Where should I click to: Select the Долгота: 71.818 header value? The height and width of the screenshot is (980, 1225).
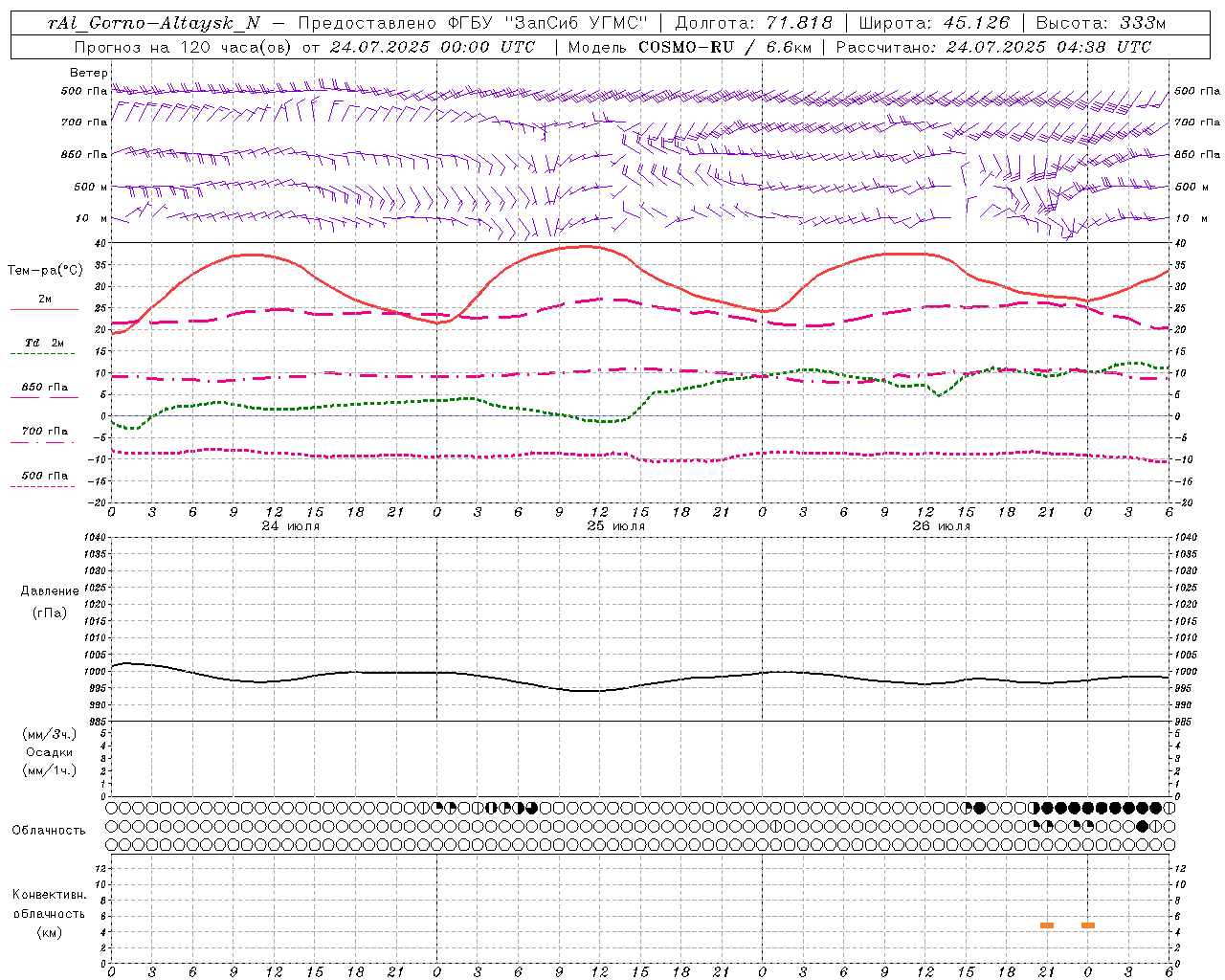754,23
